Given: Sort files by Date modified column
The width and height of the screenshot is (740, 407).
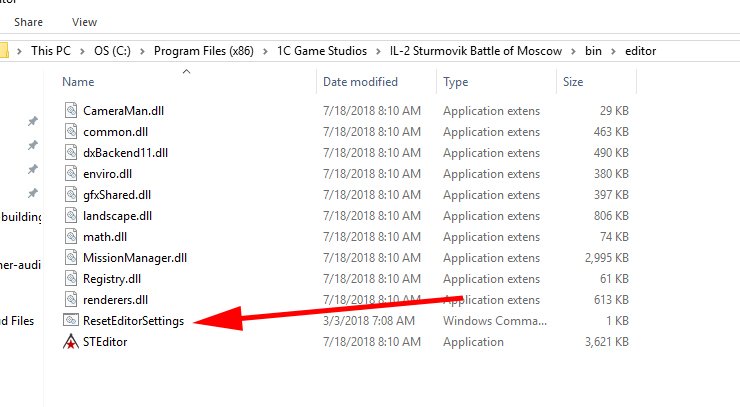Looking at the screenshot, I should (x=360, y=82).
